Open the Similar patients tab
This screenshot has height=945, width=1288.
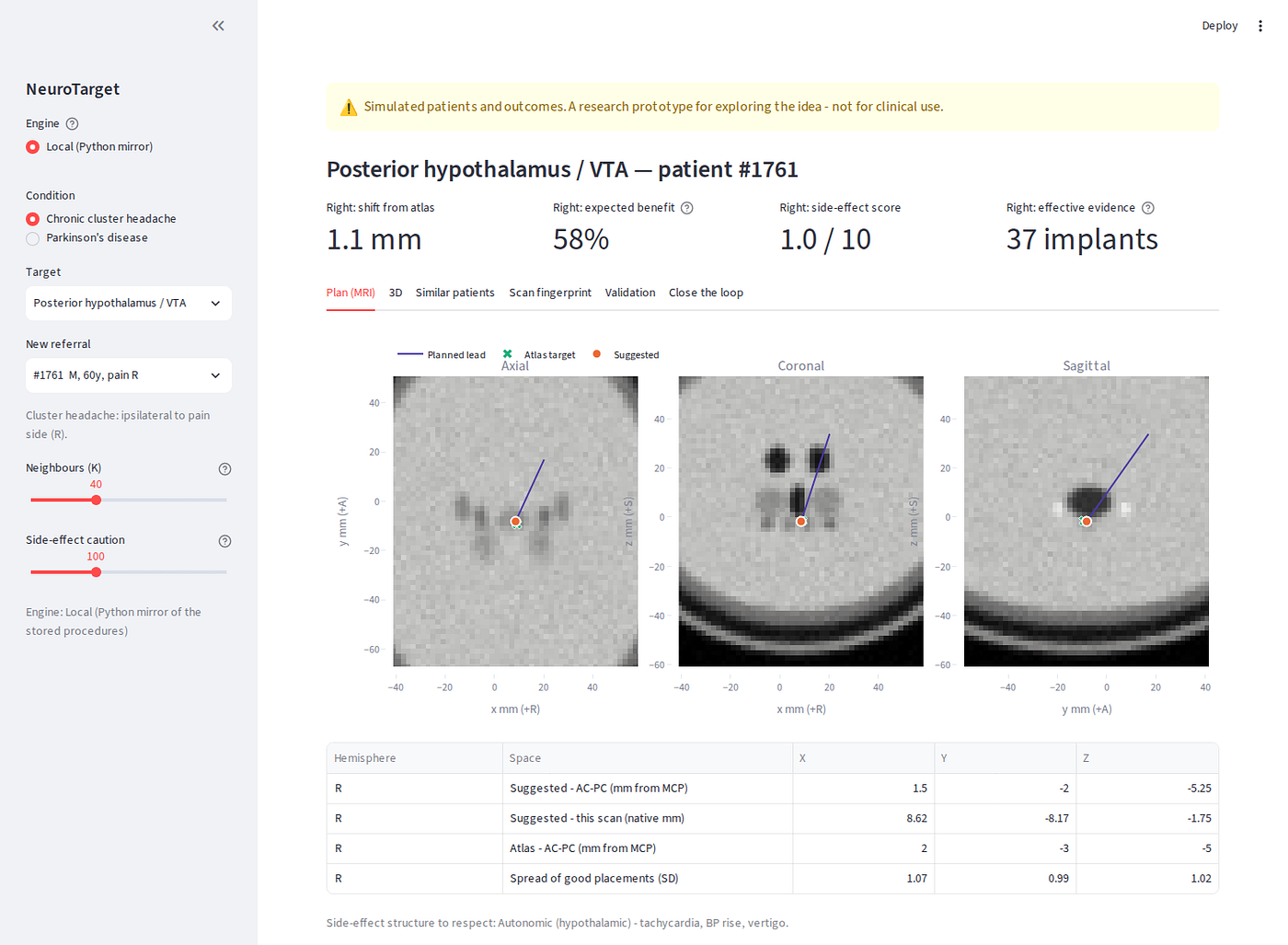[x=454, y=293]
